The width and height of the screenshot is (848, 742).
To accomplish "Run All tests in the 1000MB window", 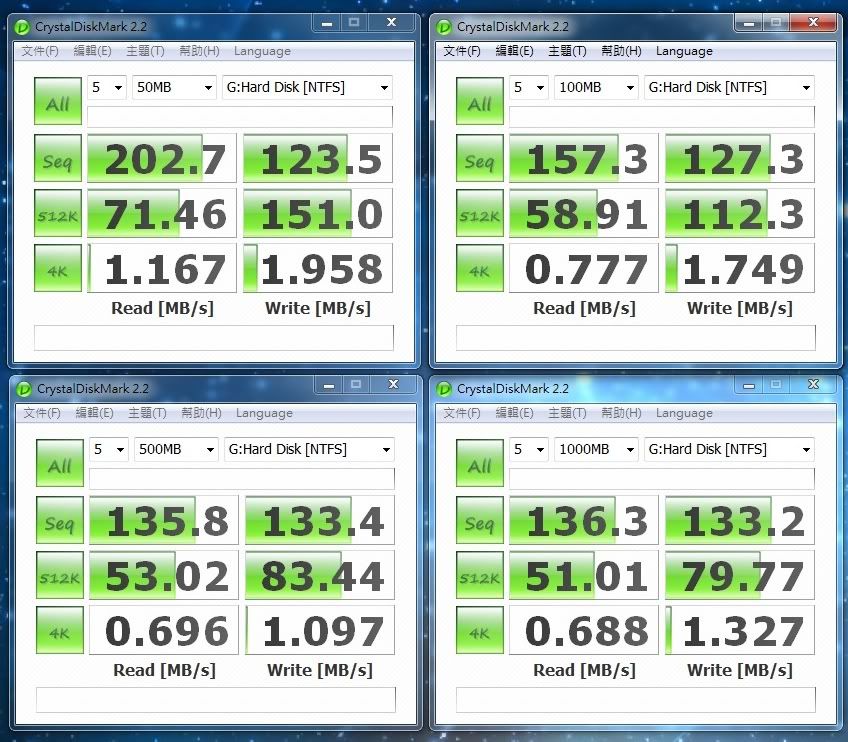I will pos(480,463).
